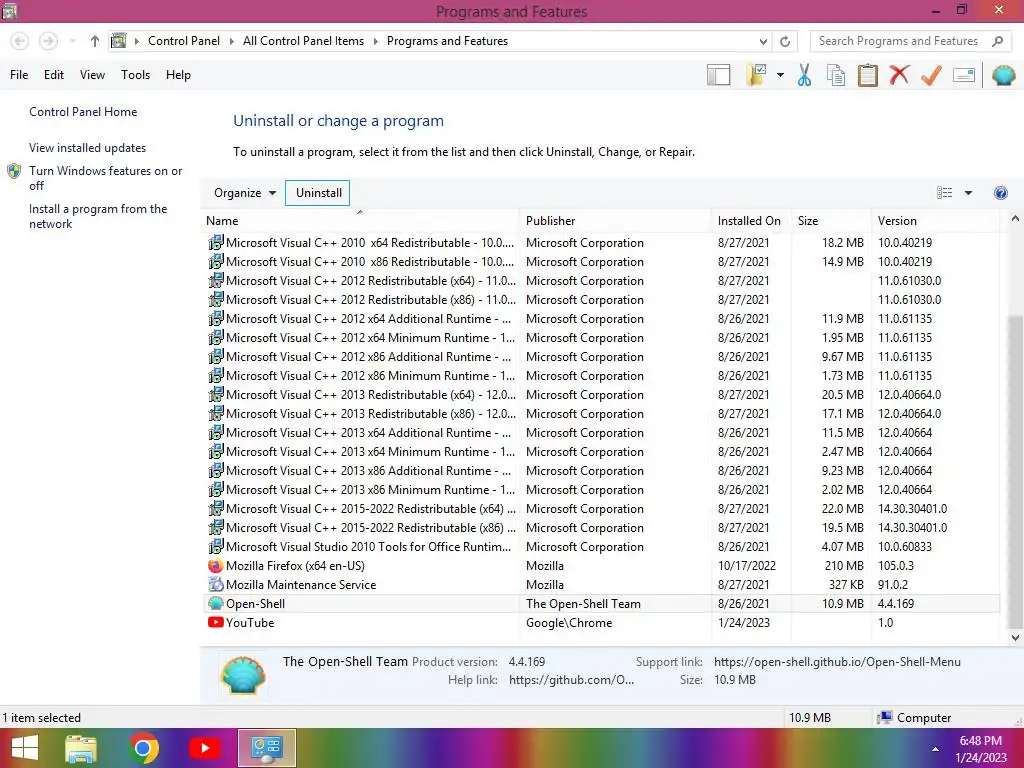Click the search magnifier icon
The image size is (1024, 768).
click(997, 41)
